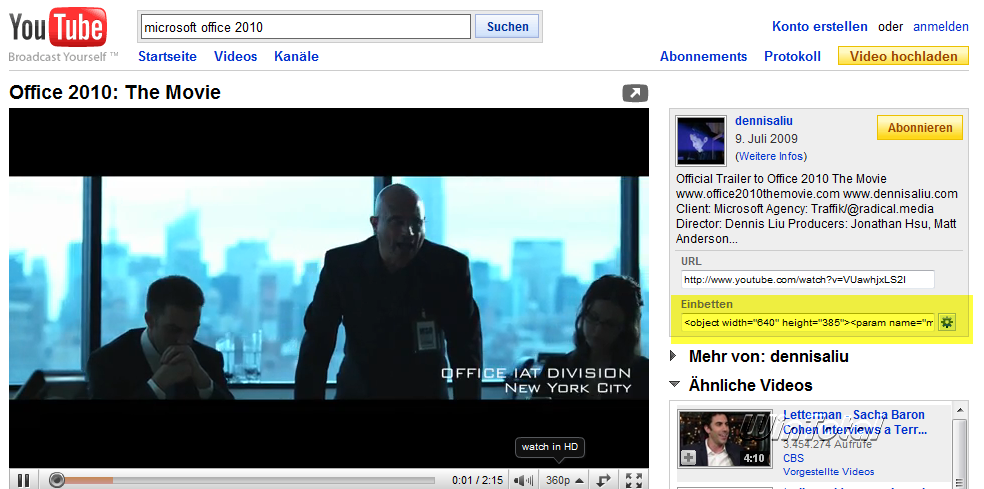Click the playback scrubber handle
984x489 pixels.
click(x=56, y=480)
